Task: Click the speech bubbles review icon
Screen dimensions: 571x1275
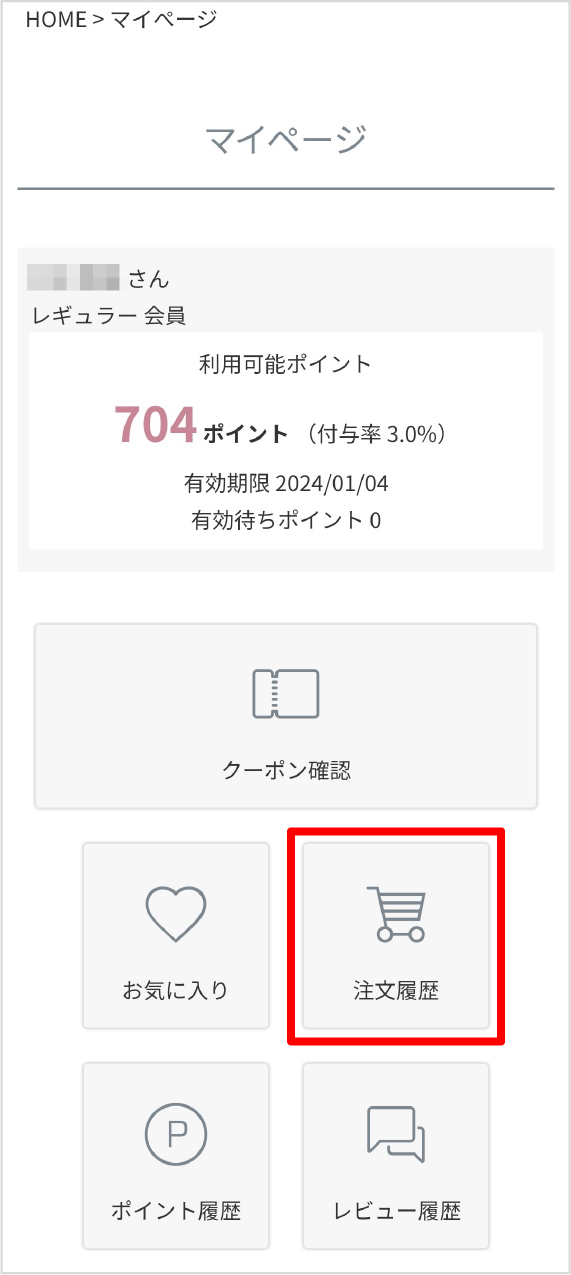Action: pyautogui.click(x=396, y=1134)
